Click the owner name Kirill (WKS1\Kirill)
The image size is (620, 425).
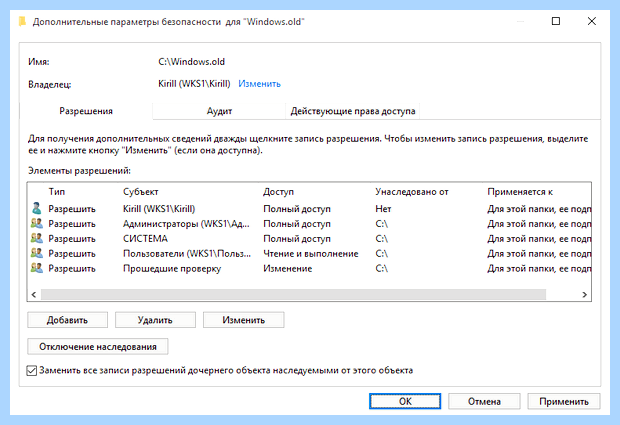pos(194,84)
